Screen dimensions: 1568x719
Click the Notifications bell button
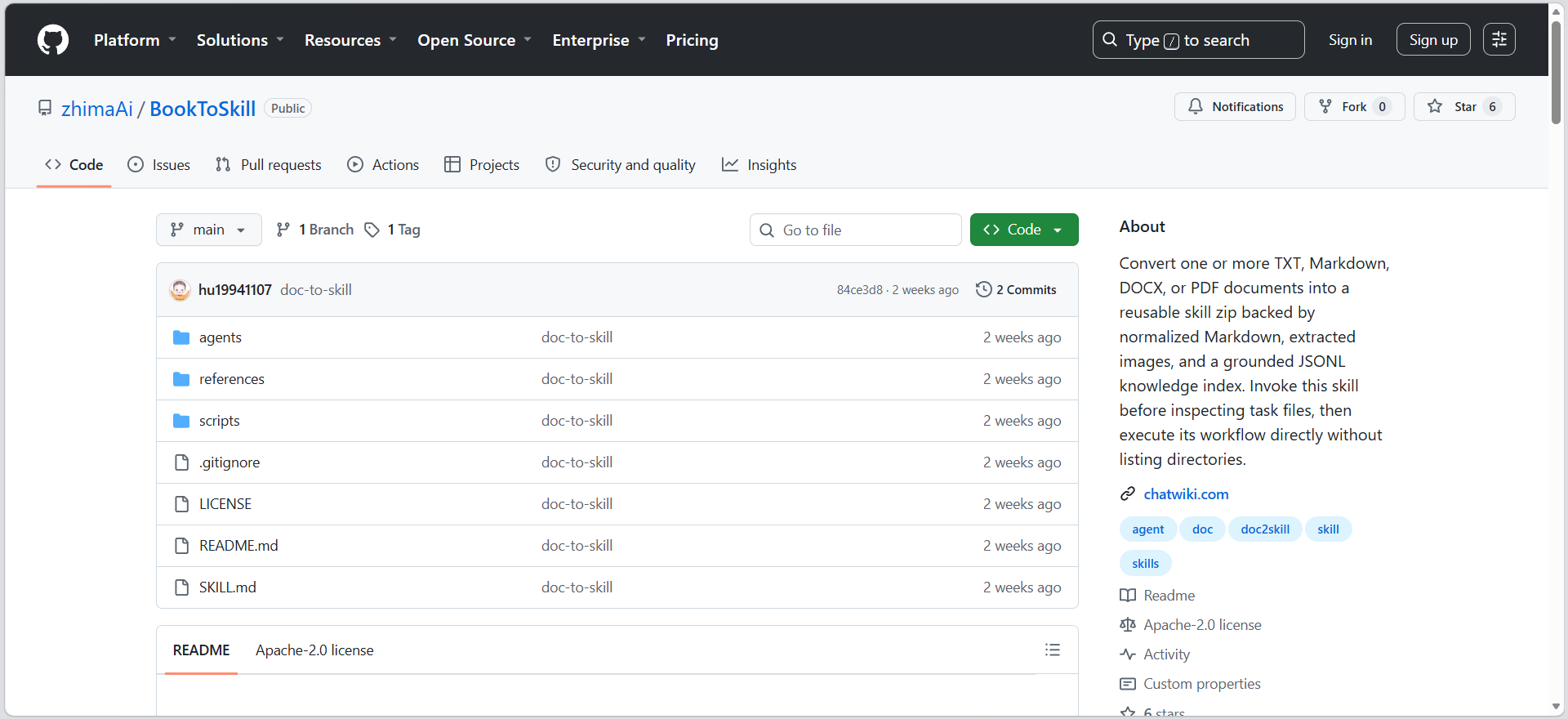pyautogui.click(x=1235, y=107)
